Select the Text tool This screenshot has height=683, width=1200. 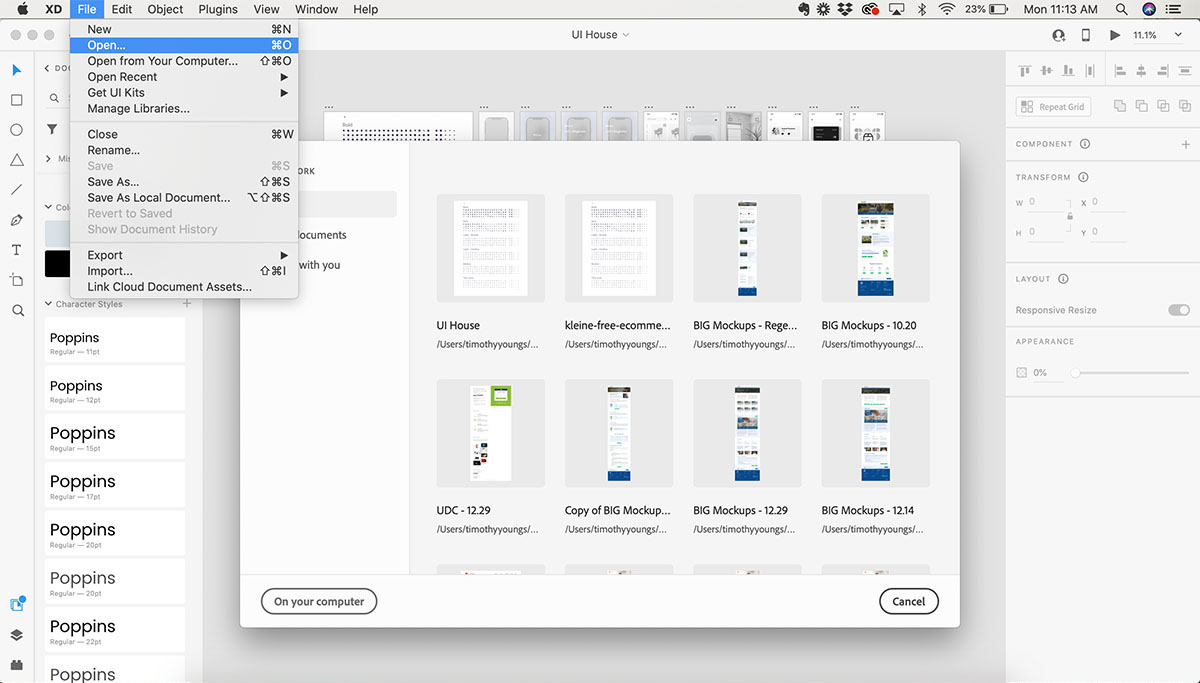(17, 250)
